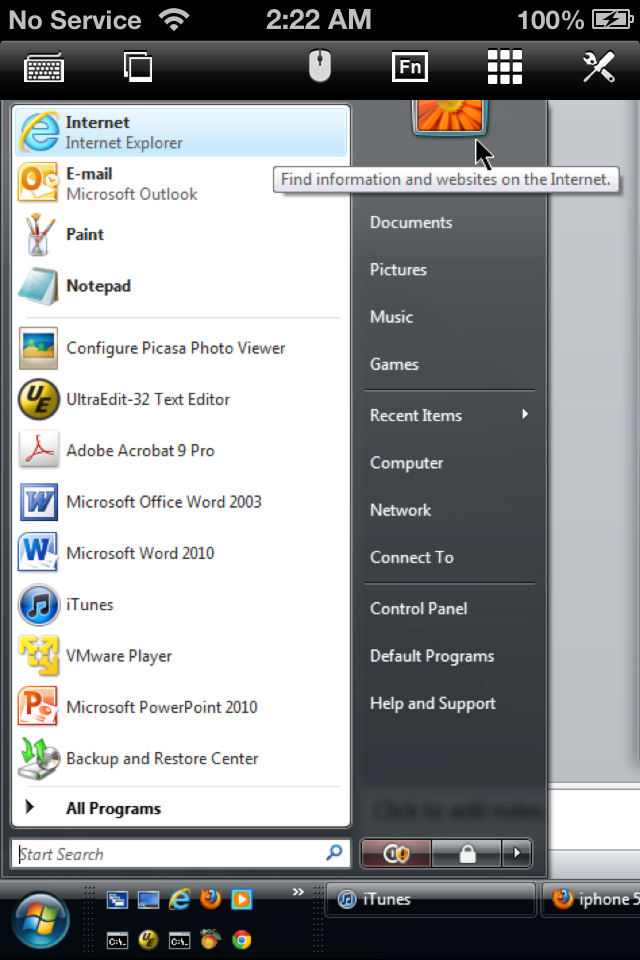
Task: Click the search magnifier icon in Start Search
Action: pos(334,852)
